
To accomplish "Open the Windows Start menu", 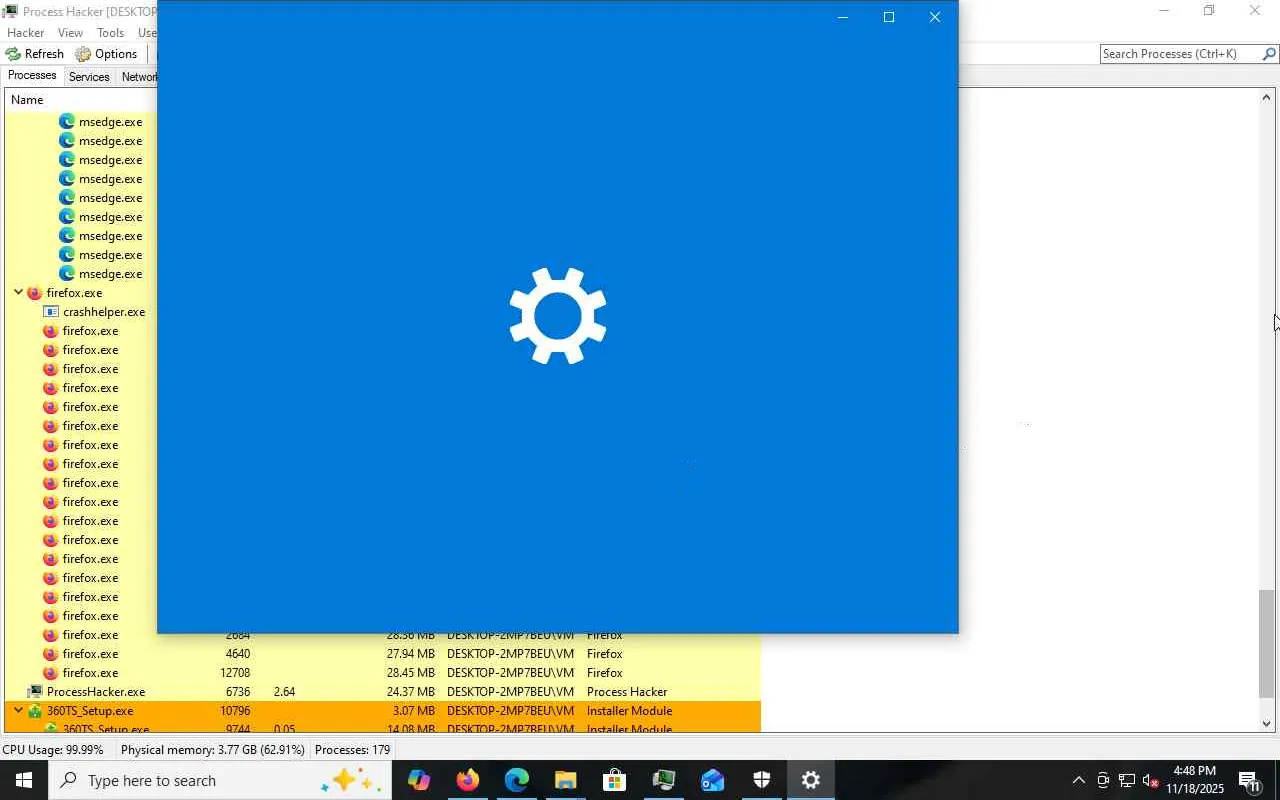I will coord(24,780).
